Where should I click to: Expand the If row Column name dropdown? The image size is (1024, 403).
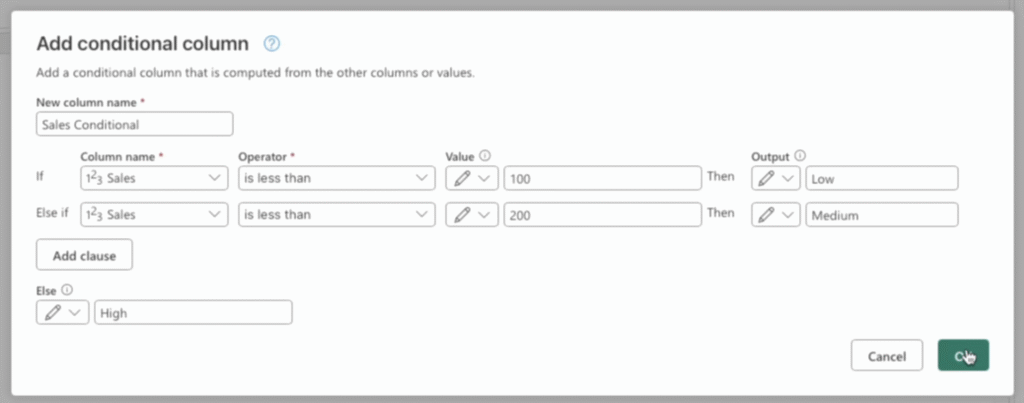[153, 178]
